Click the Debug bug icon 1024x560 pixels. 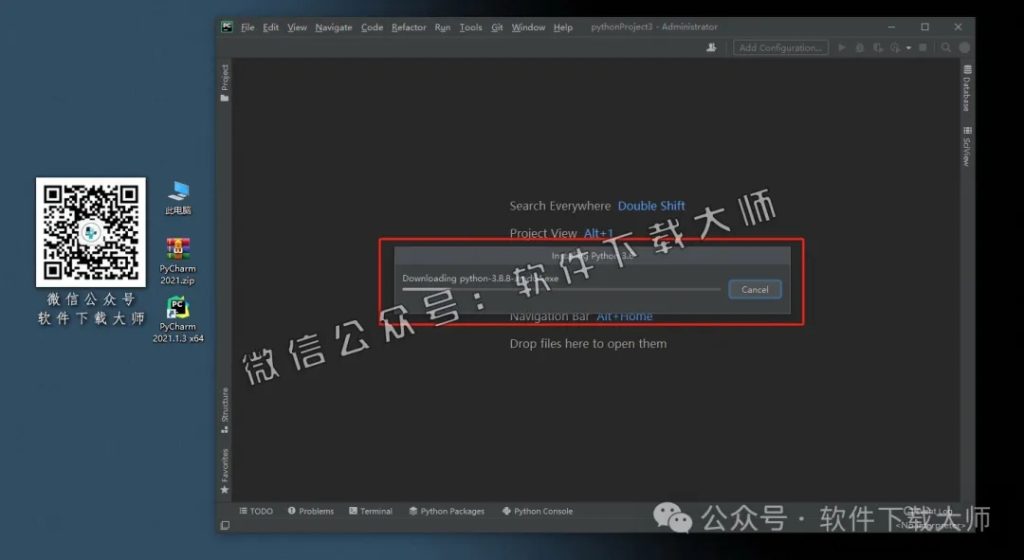pyautogui.click(x=859, y=48)
